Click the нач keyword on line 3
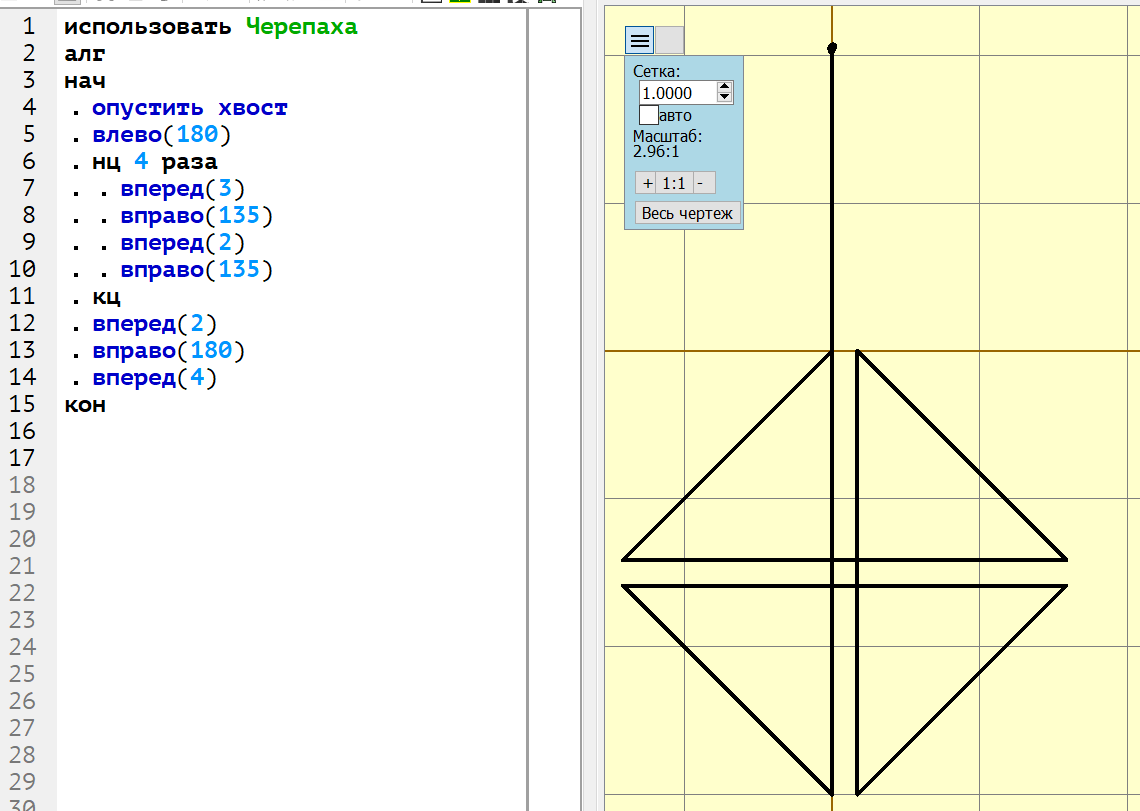Viewport: 1140px width, 811px height. click(x=84, y=81)
